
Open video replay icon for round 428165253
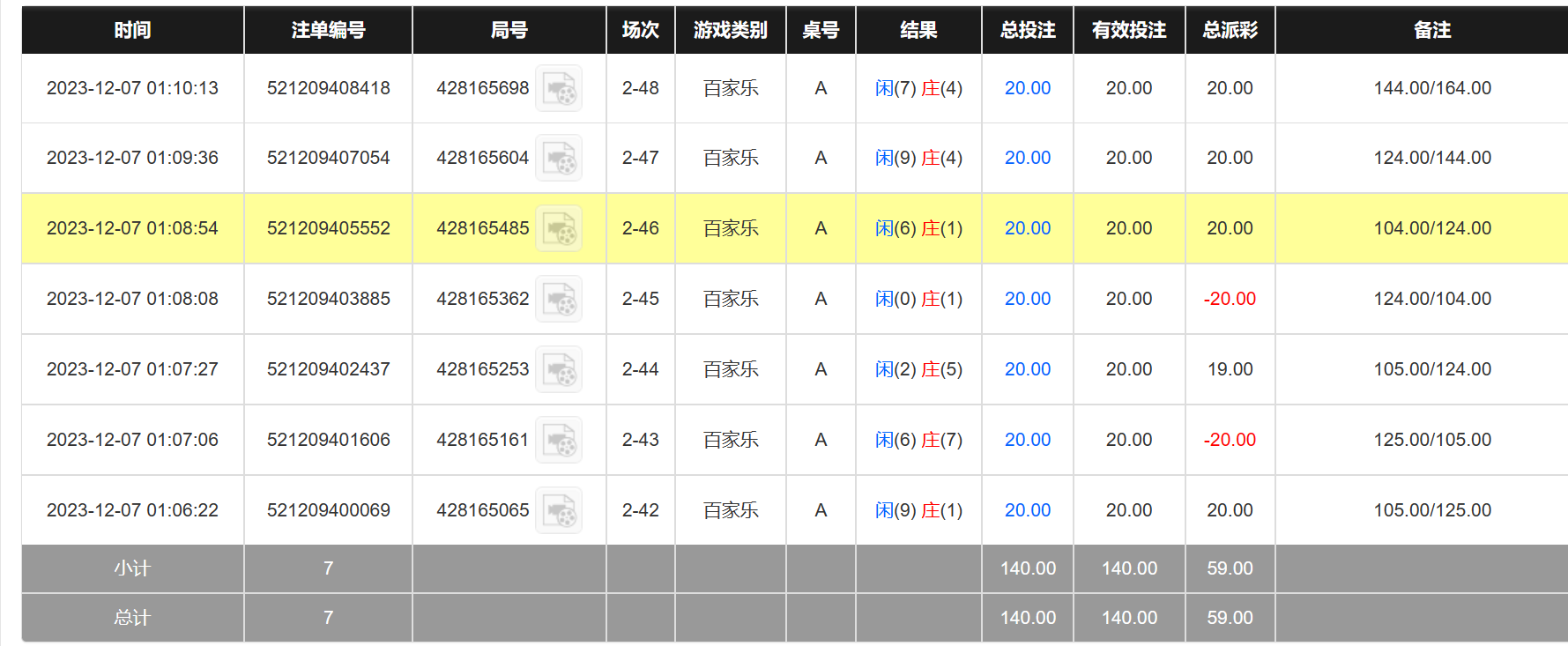pyautogui.click(x=559, y=369)
